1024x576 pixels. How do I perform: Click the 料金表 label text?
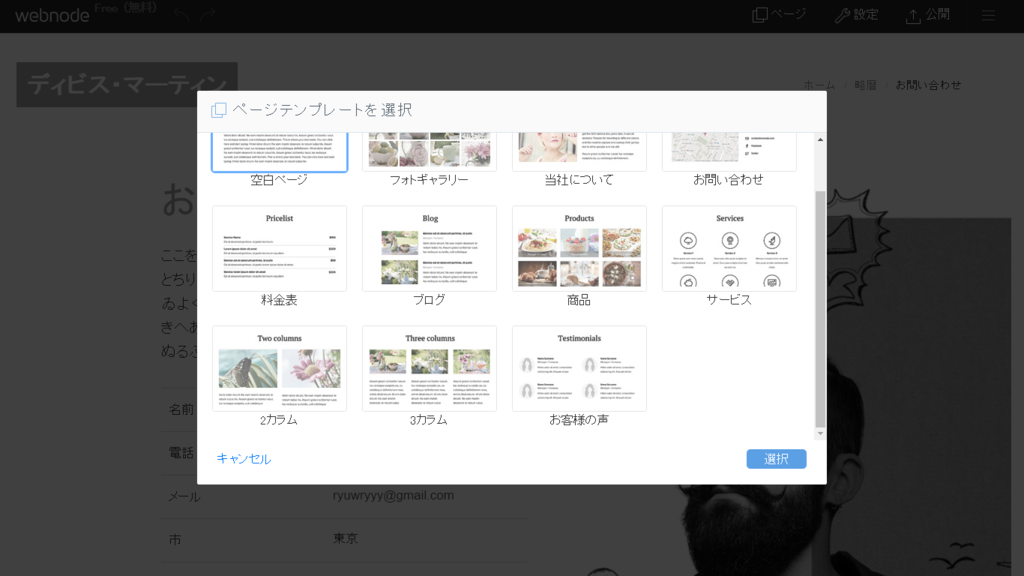pos(280,300)
